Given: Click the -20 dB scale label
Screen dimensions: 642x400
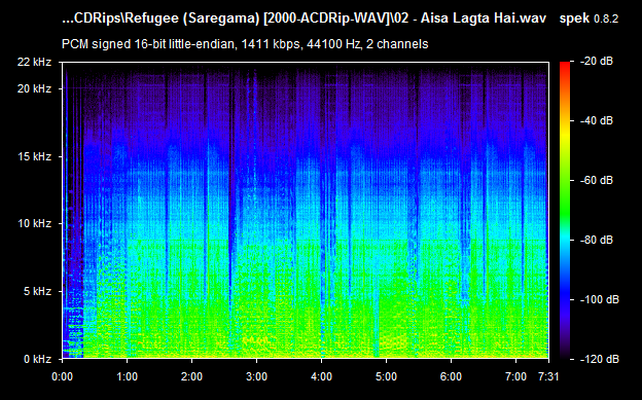Looking at the screenshot, I should [596, 61].
